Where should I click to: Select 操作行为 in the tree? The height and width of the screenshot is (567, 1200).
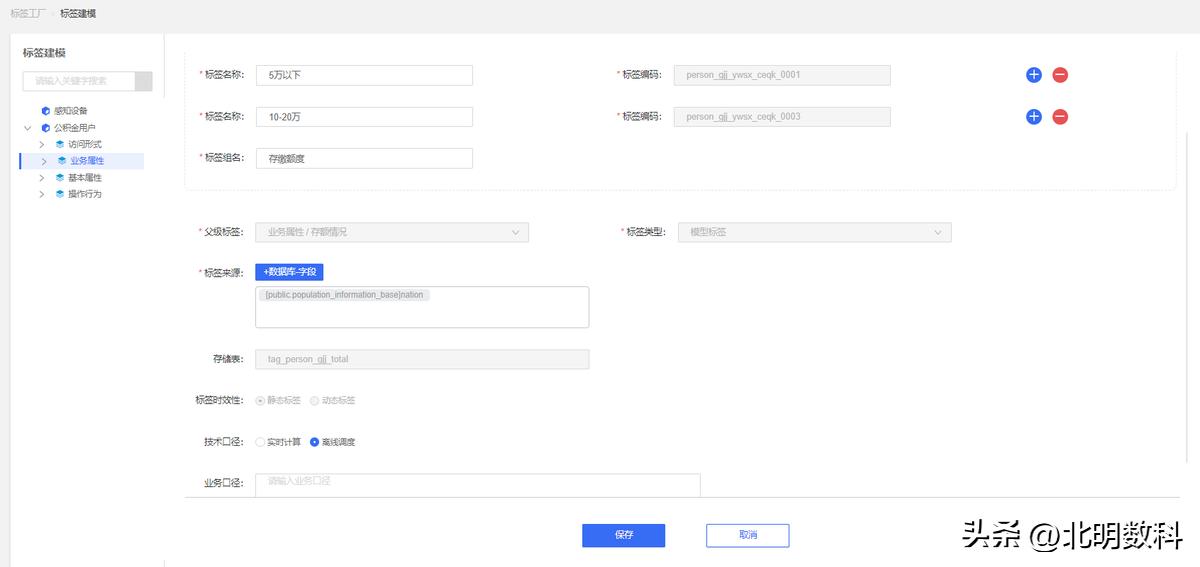tap(84, 194)
